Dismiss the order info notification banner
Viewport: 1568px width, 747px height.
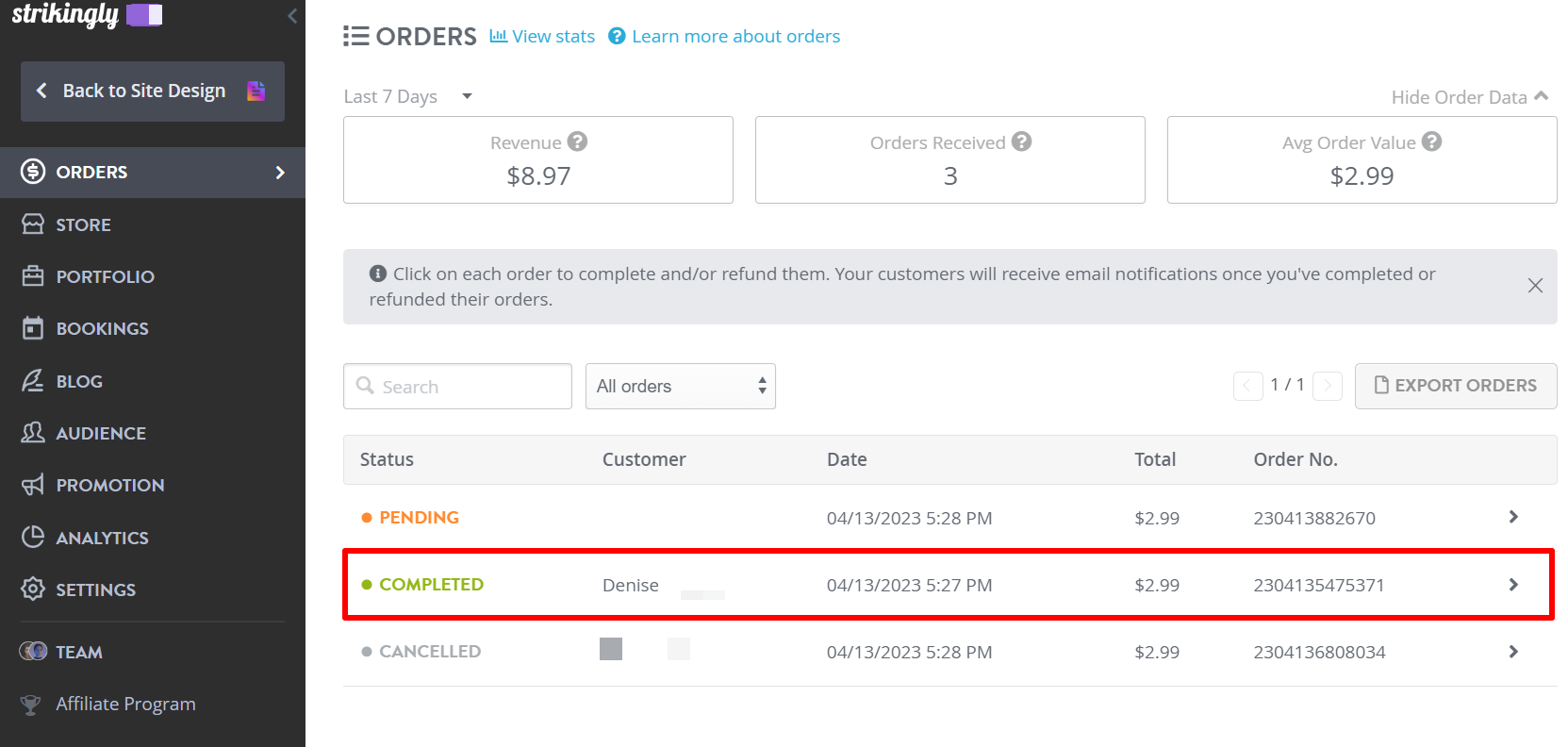pyautogui.click(x=1535, y=286)
